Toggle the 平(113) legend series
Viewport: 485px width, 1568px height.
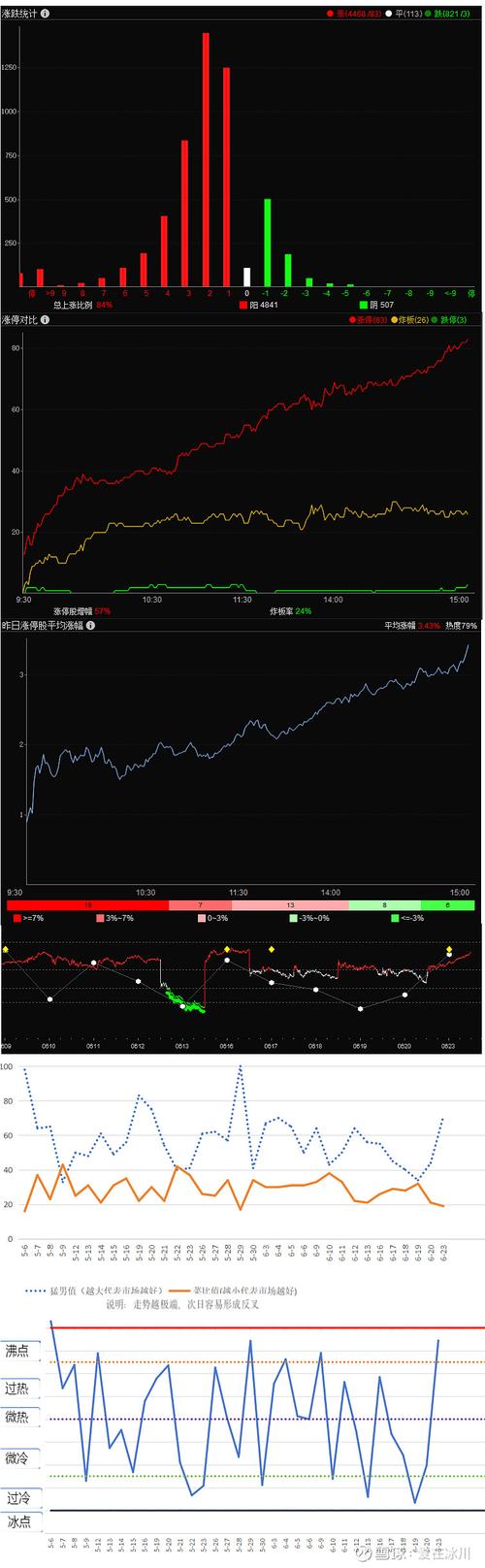[404, 14]
